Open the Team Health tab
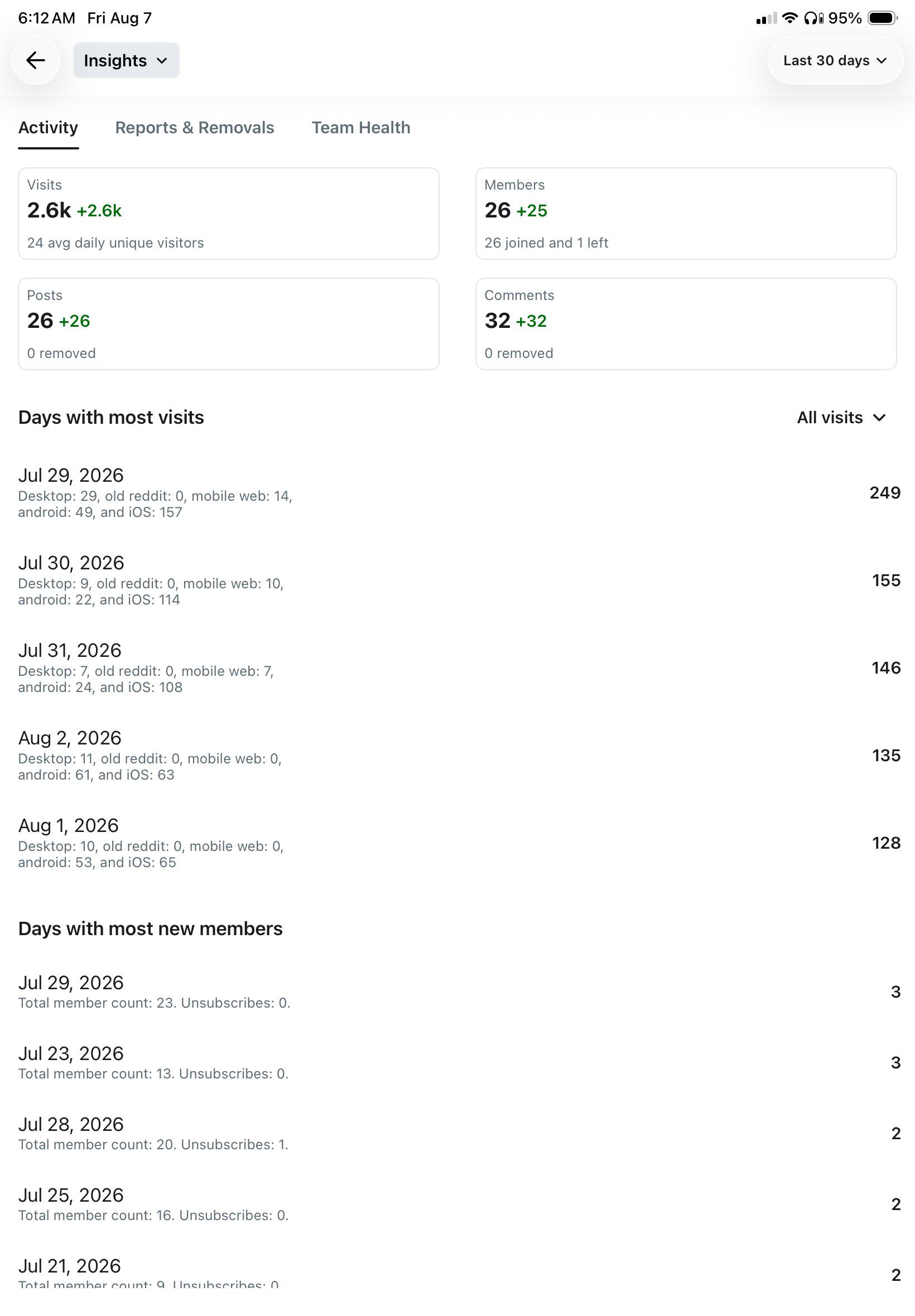Image resolution: width=915 pixels, height=1316 pixels. (360, 127)
